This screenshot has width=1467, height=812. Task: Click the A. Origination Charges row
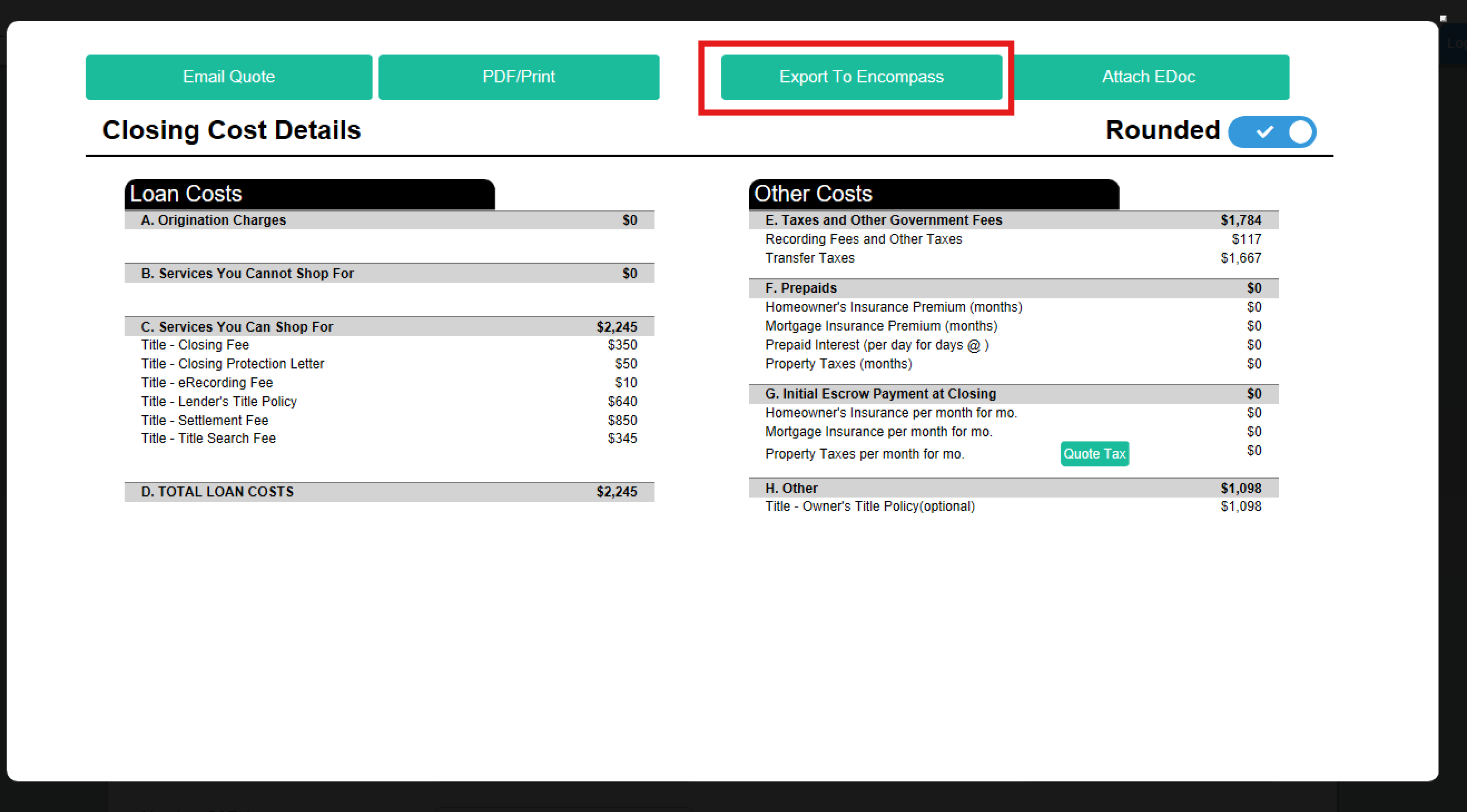pyautogui.click(x=390, y=220)
